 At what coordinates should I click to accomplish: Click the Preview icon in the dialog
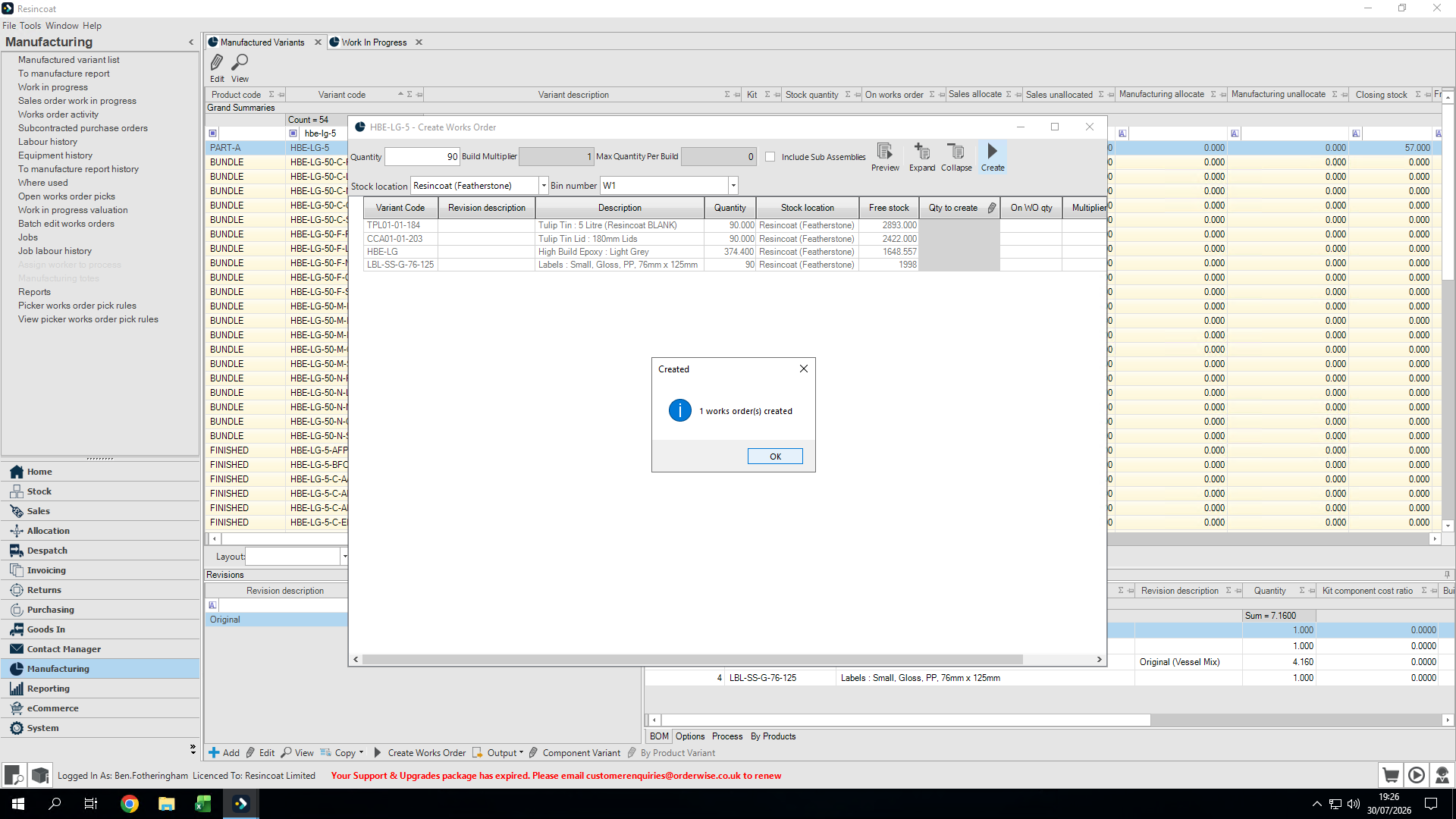tap(885, 157)
